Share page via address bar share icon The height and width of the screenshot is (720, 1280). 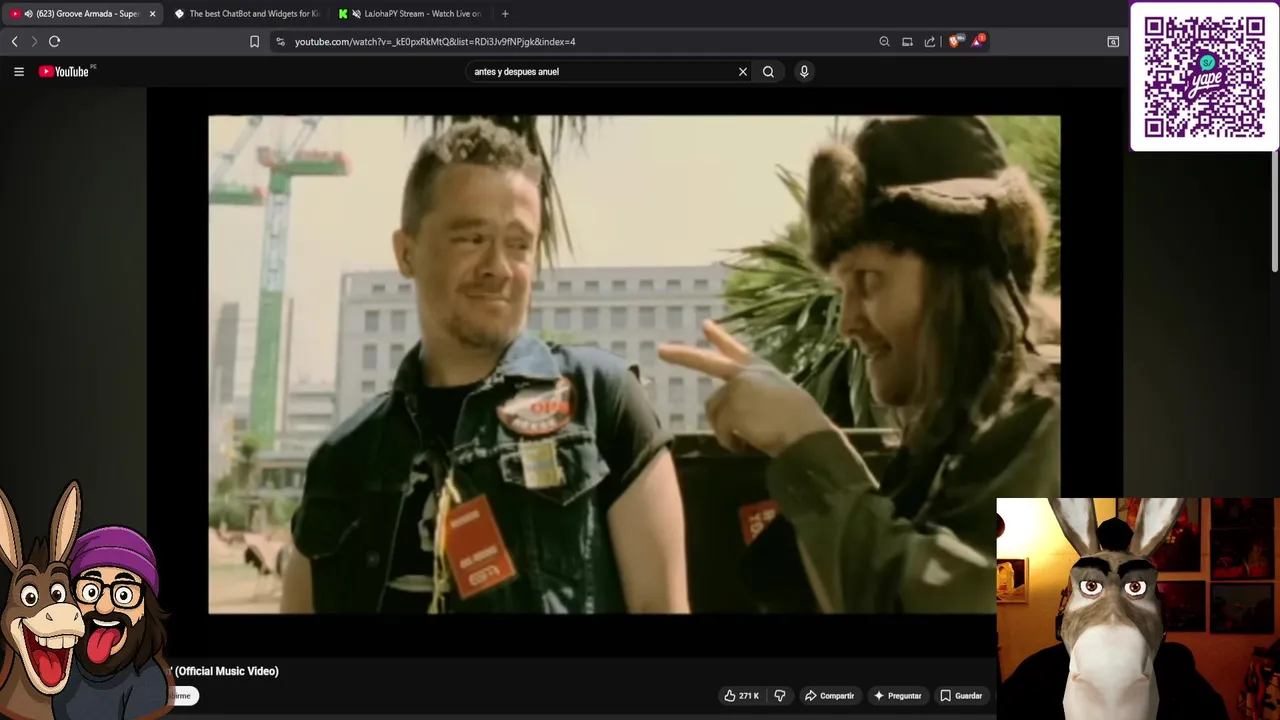pos(930,42)
